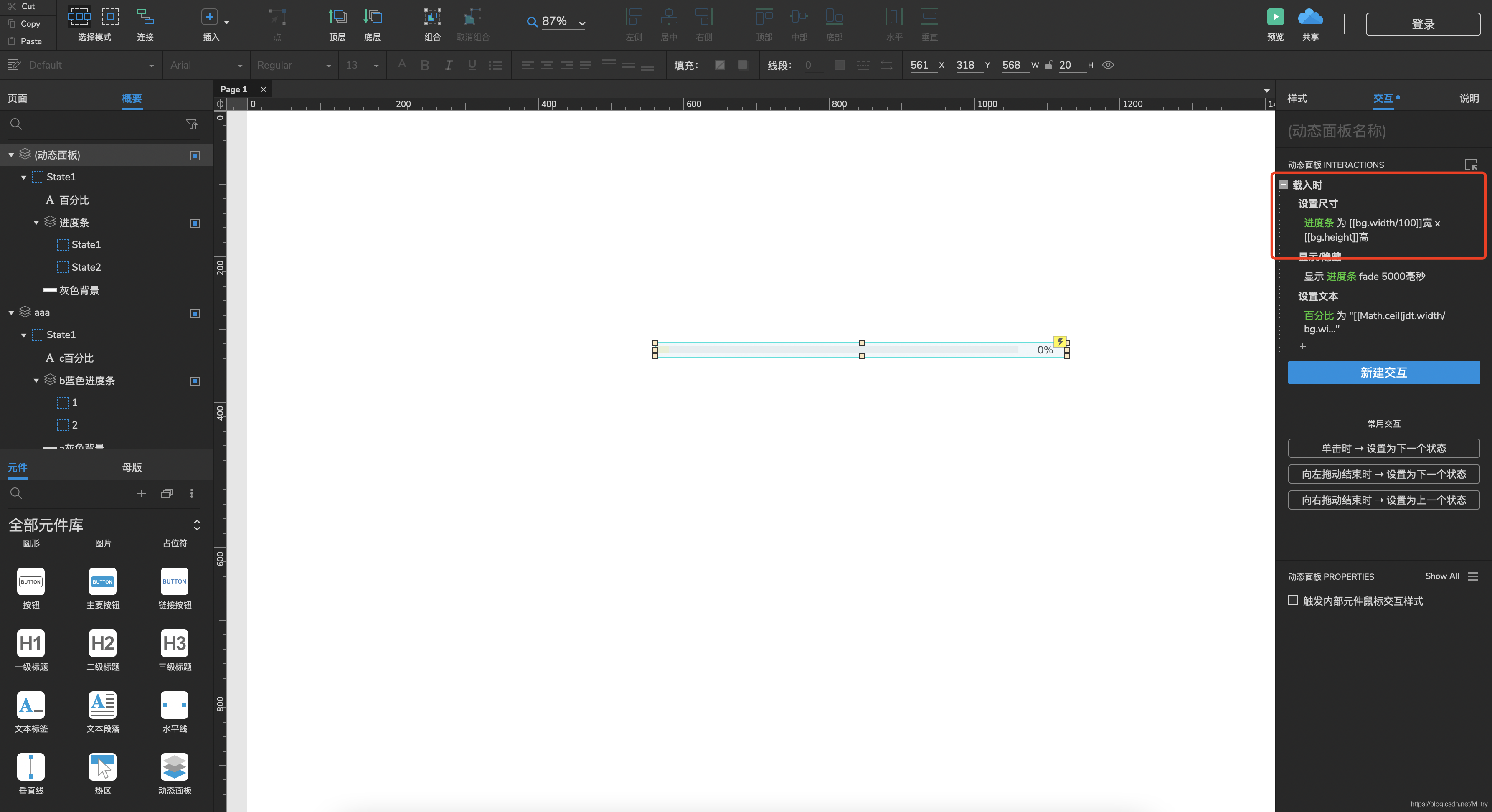The image size is (1492, 812).
Task: Switch to the 概要 outline tab
Action: pos(132,98)
